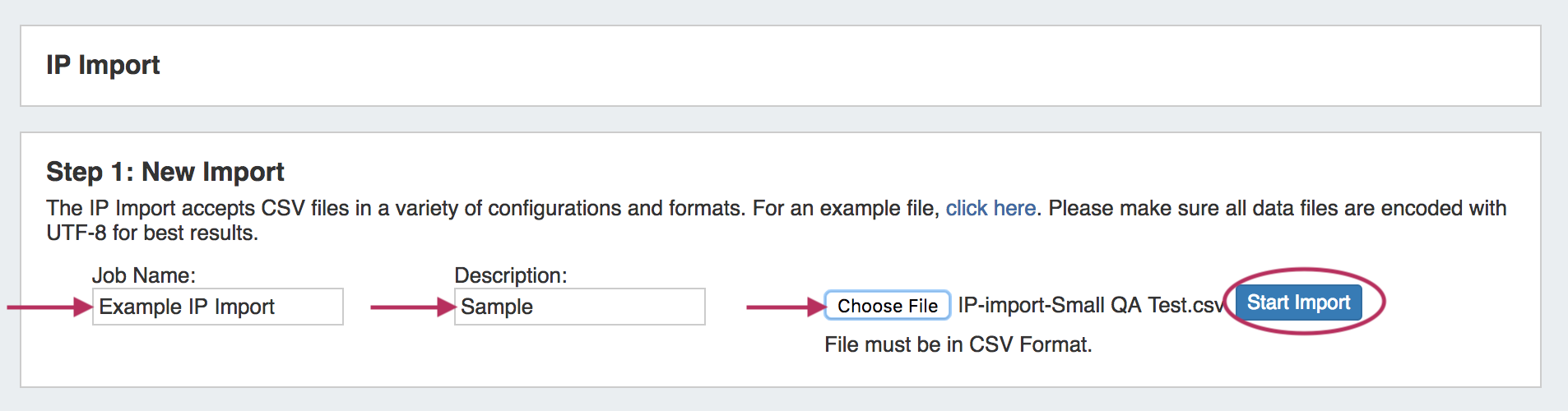This screenshot has width=1568, height=411.
Task: Click the red arrow pointing to Description field
Action: (412, 307)
